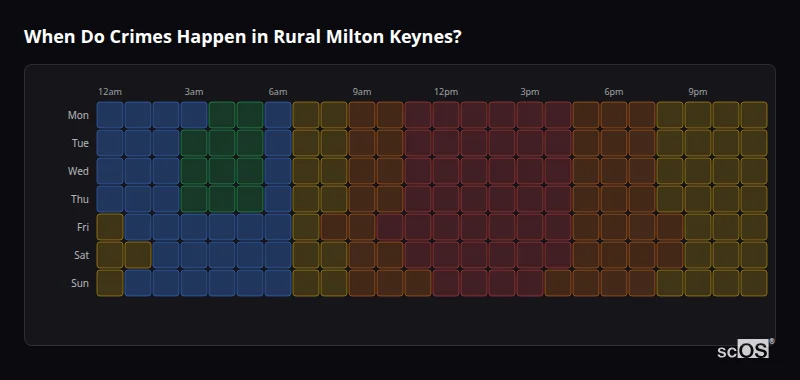Click the 3pm column label
Viewport: 800px width, 380px height.
click(530, 92)
